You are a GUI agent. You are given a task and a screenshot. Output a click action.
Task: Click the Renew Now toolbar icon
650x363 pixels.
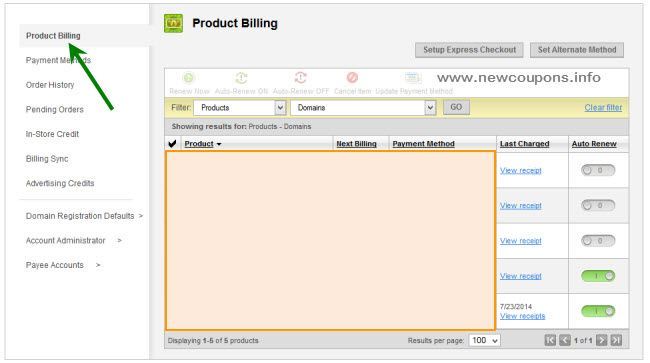[189, 77]
